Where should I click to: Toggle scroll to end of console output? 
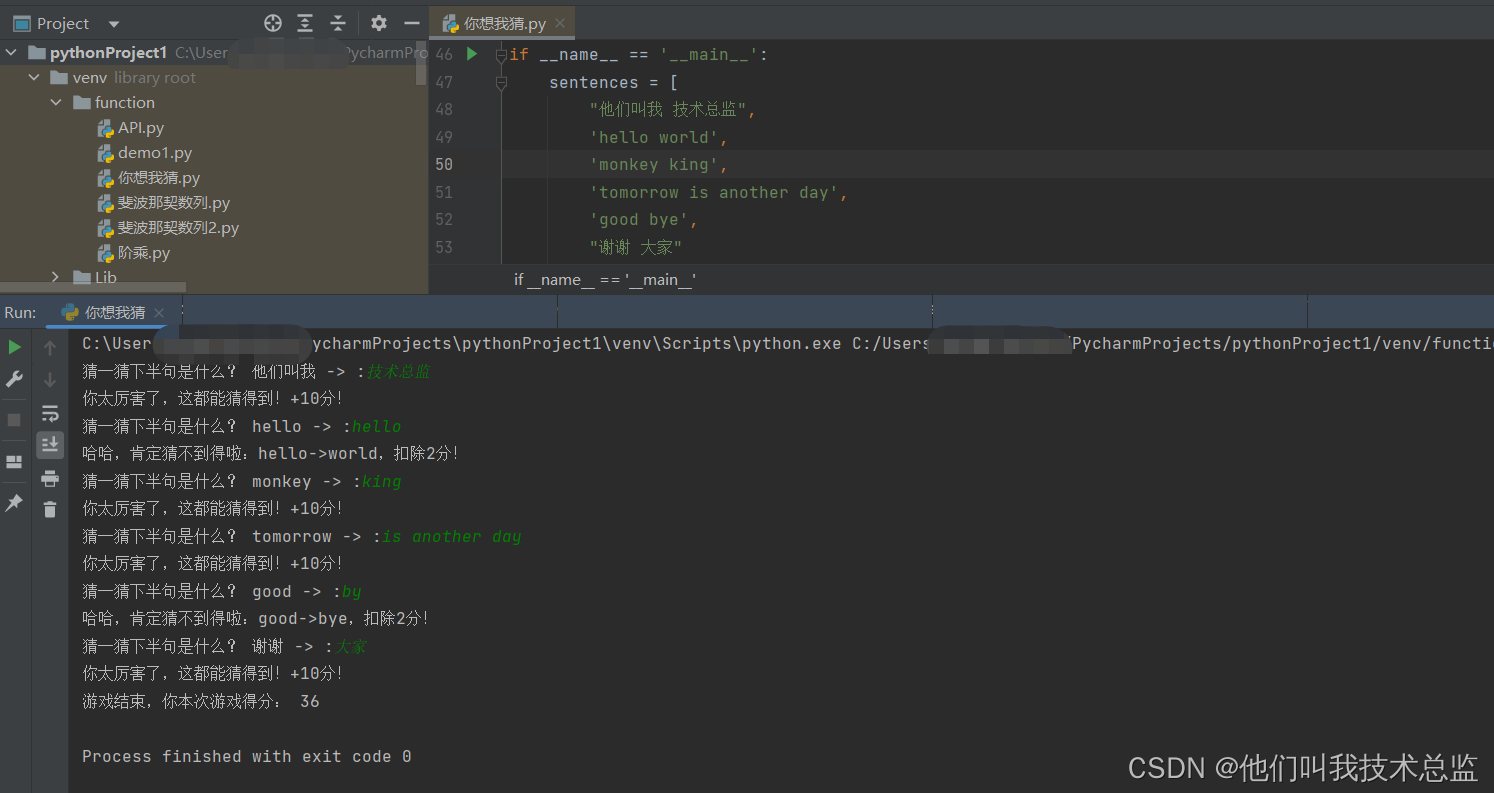50,445
